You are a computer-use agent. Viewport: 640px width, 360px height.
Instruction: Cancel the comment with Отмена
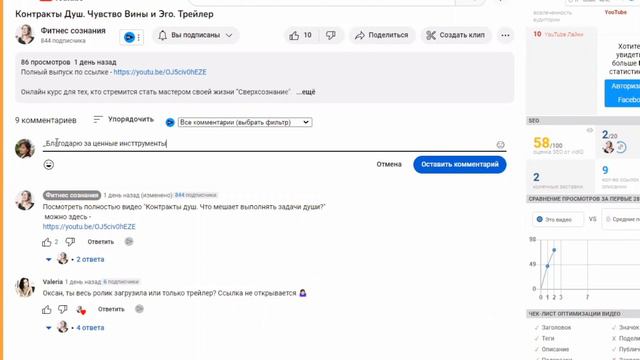(389, 164)
